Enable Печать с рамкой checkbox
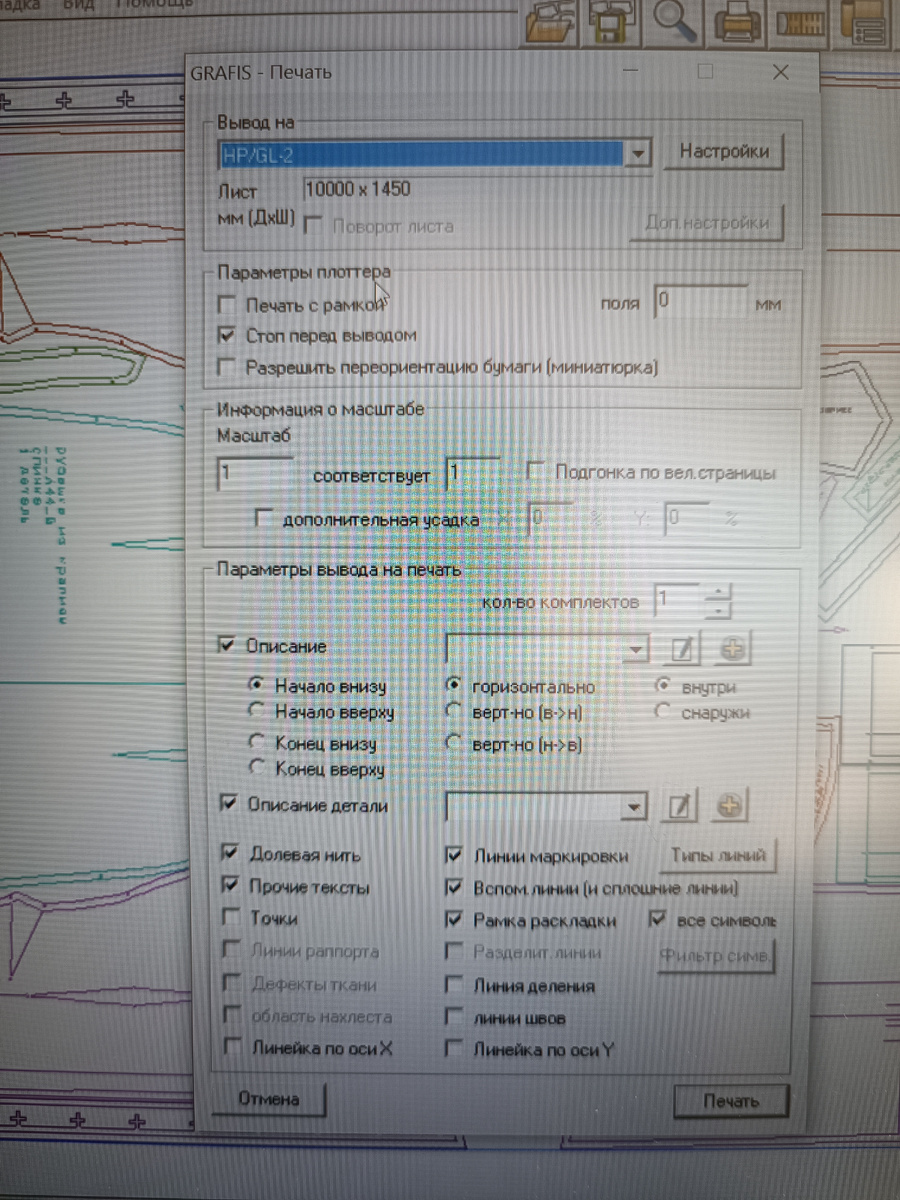Image resolution: width=900 pixels, height=1200 pixels. [x=228, y=304]
